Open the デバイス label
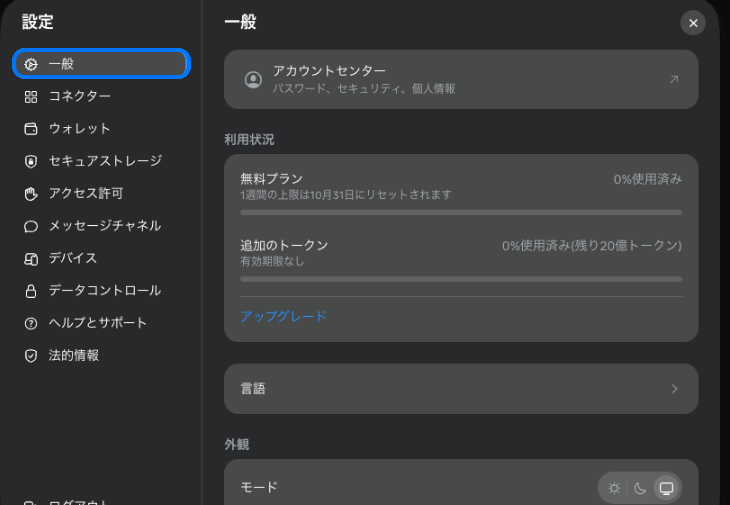 tap(73, 258)
